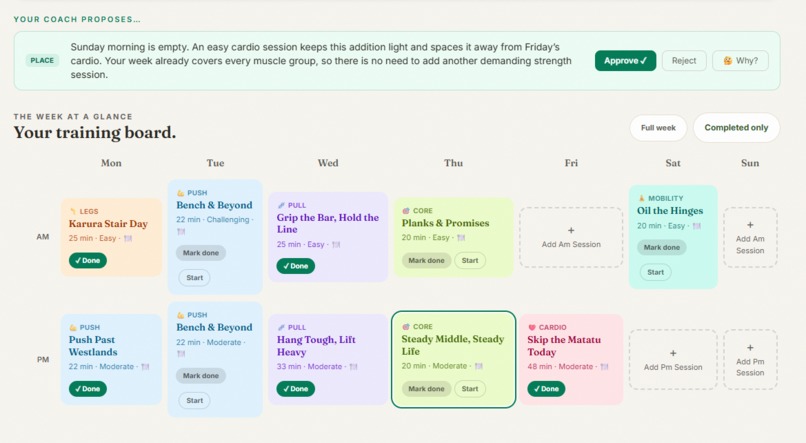Open the Oil the Hinges title

(670, 211)
